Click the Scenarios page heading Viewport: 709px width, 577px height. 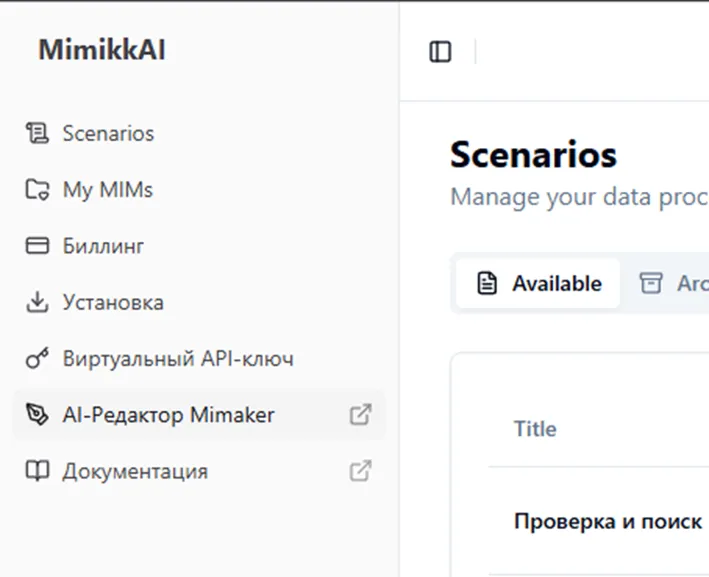pyautogui.click(x=533, y=155)
